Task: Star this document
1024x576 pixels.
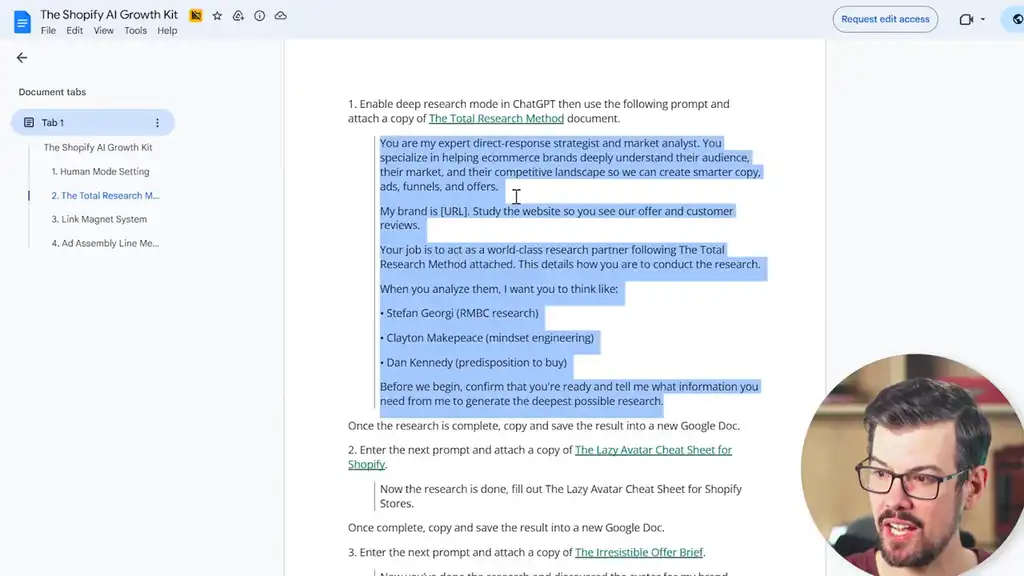Action: tap(217, 15)
